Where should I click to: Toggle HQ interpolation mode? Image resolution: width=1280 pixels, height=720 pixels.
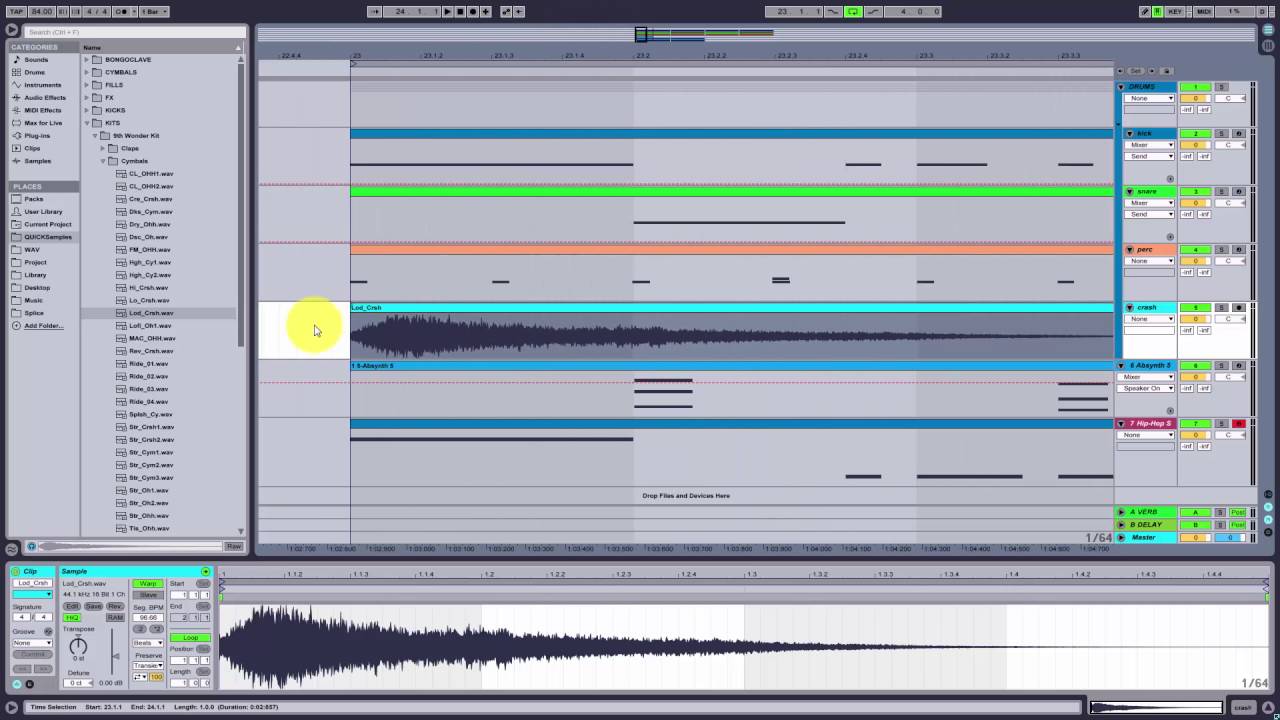coord(72,618)
